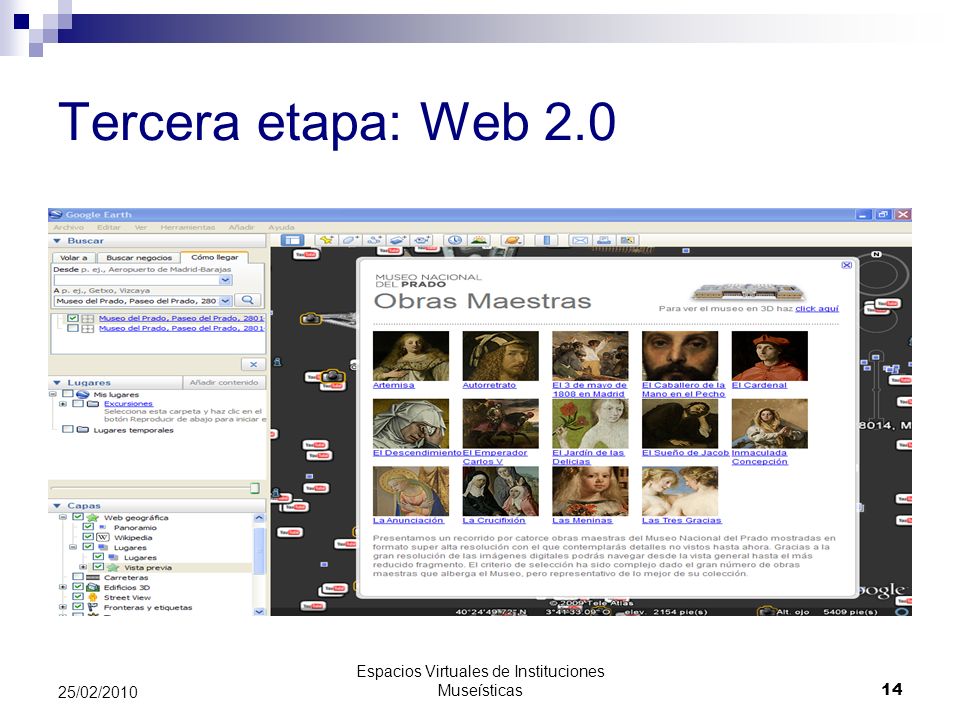Open the Desde field dropdown arrow
960x720 pixels.
pyautogui.click(x=225, y=280)
